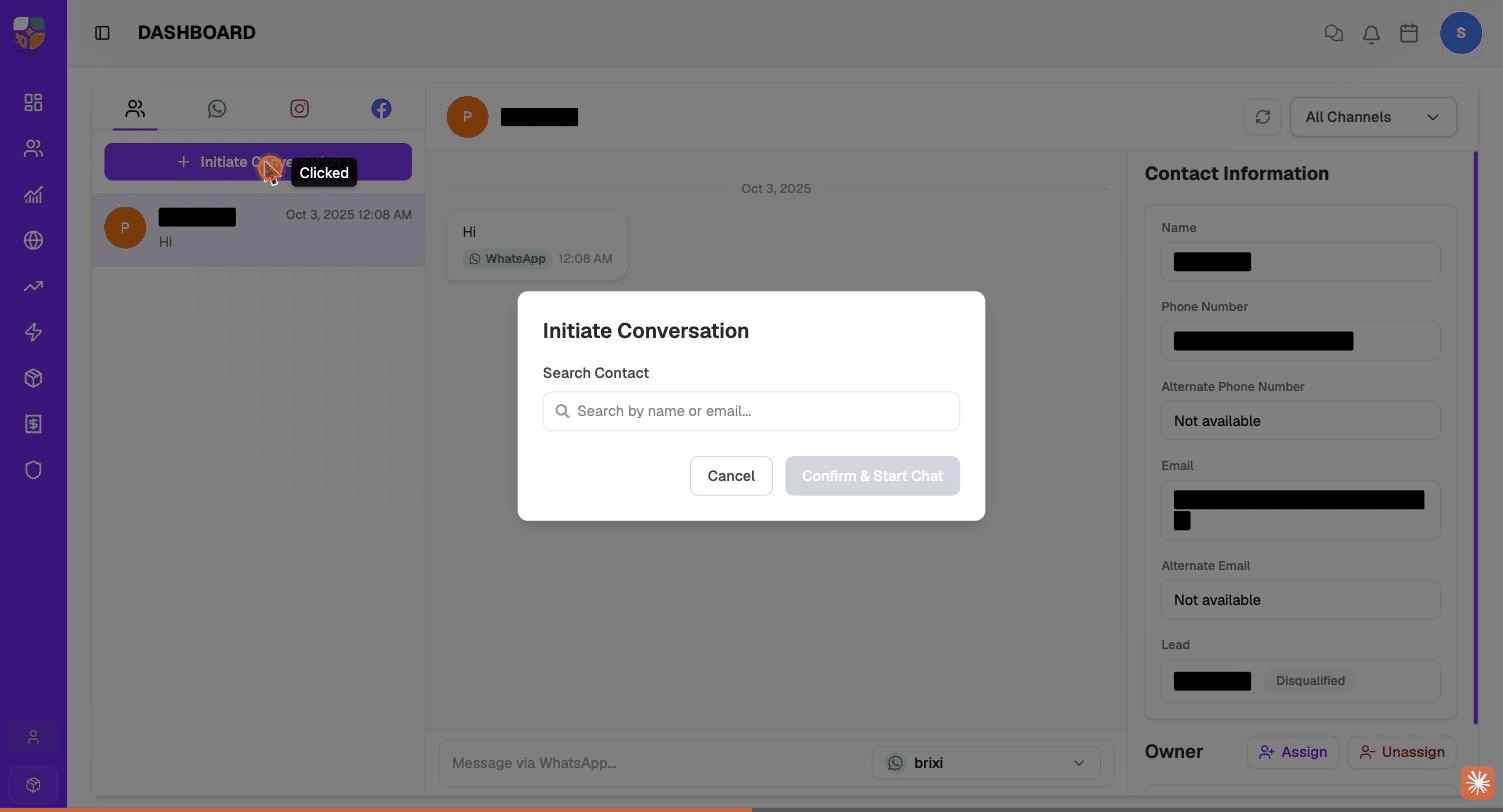Click the DASHBOARD title text

[x=197, y=33]
